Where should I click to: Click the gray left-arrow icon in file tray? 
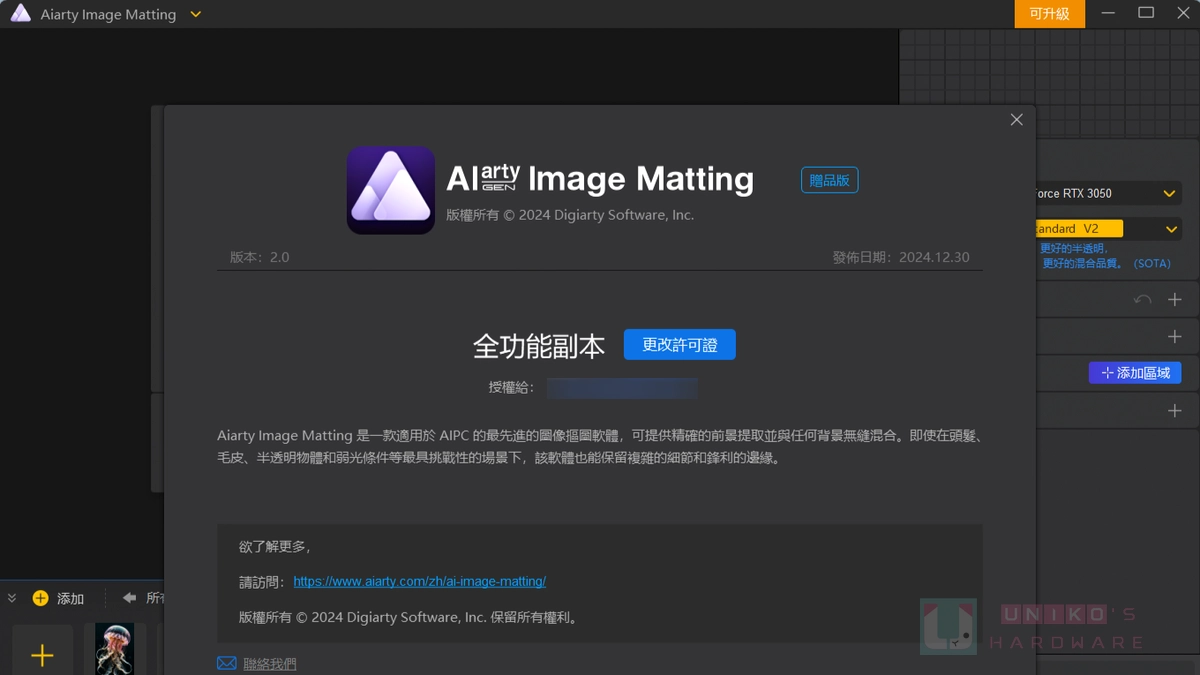129,598
